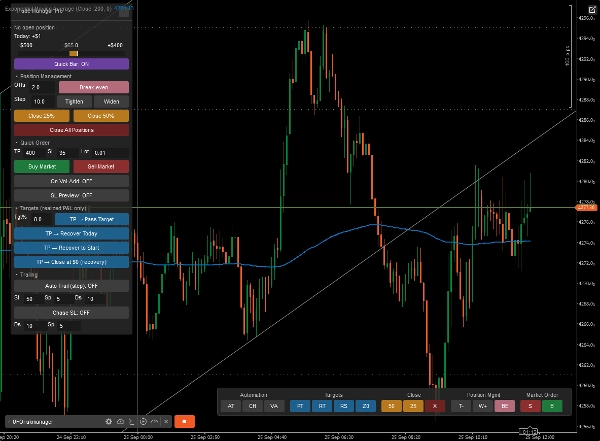Click Z0 target button in quick bar
Screen dimensions: 600x441
click(x=365, y=406)
